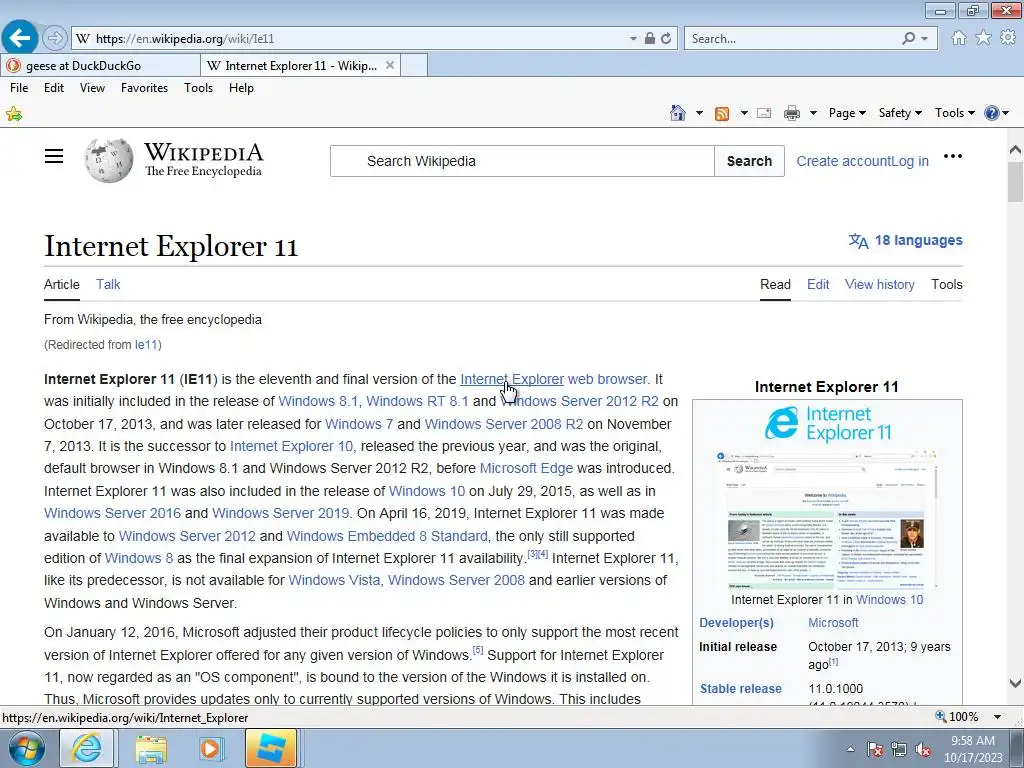Image resolution: width=1024 pixels, height=768 pixels.
Task: Open the Edit menu
Action: coord(54,88)
